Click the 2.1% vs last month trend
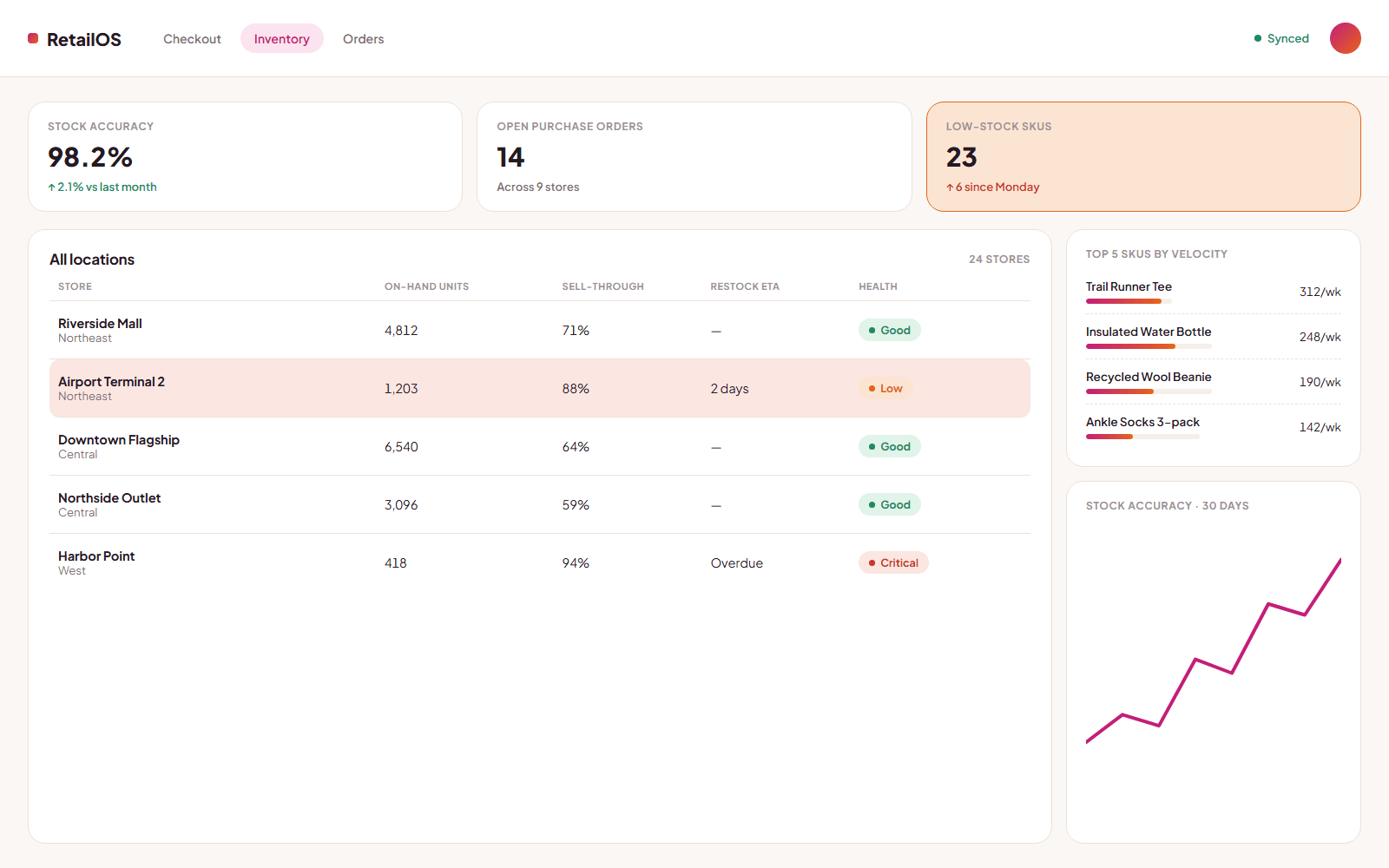This screenshot has height=868, width=1389. [x=102, y=187]
